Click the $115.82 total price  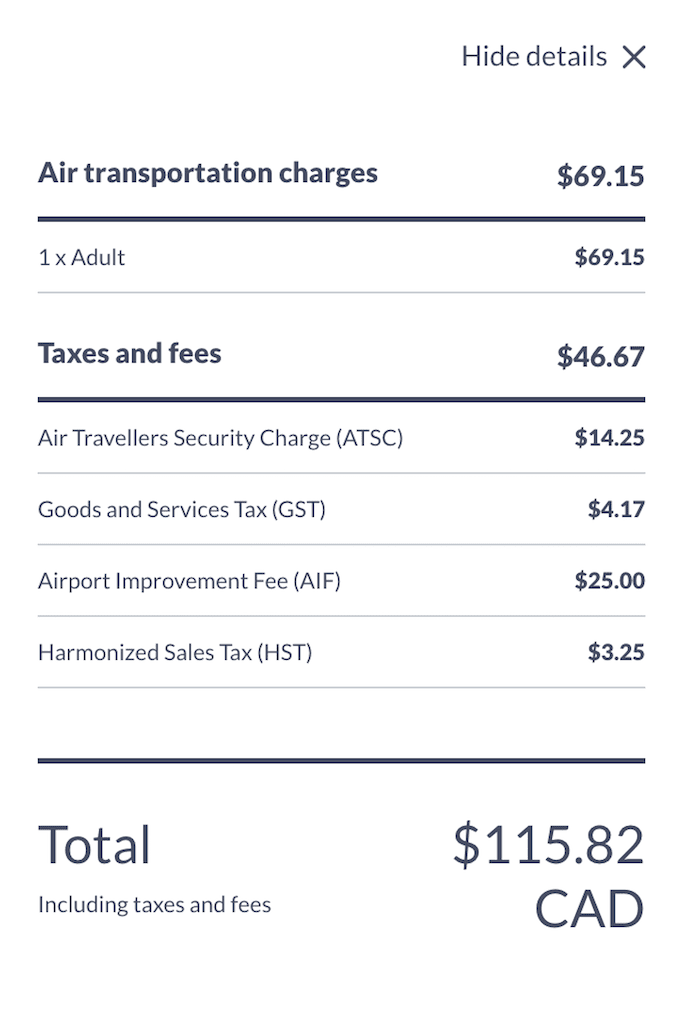click(548, 844)
